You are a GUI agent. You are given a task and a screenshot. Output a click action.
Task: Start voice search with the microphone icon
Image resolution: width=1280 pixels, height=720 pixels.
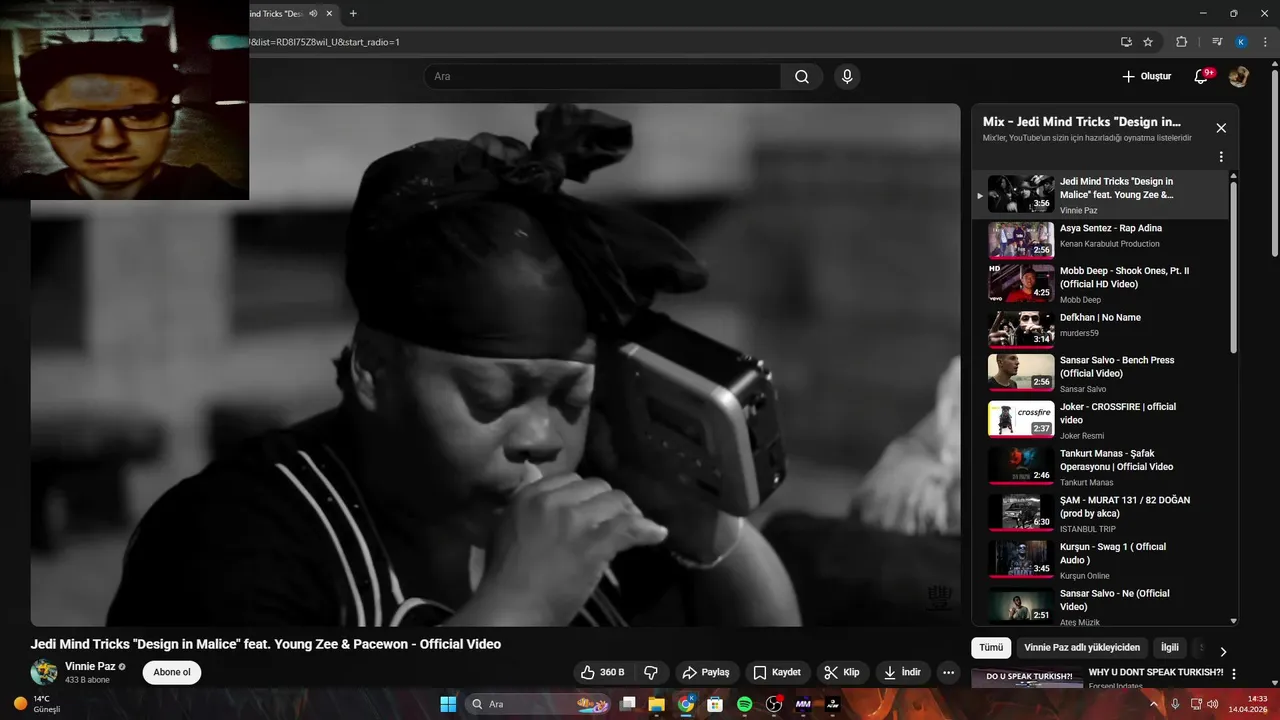tap(847, 77)
